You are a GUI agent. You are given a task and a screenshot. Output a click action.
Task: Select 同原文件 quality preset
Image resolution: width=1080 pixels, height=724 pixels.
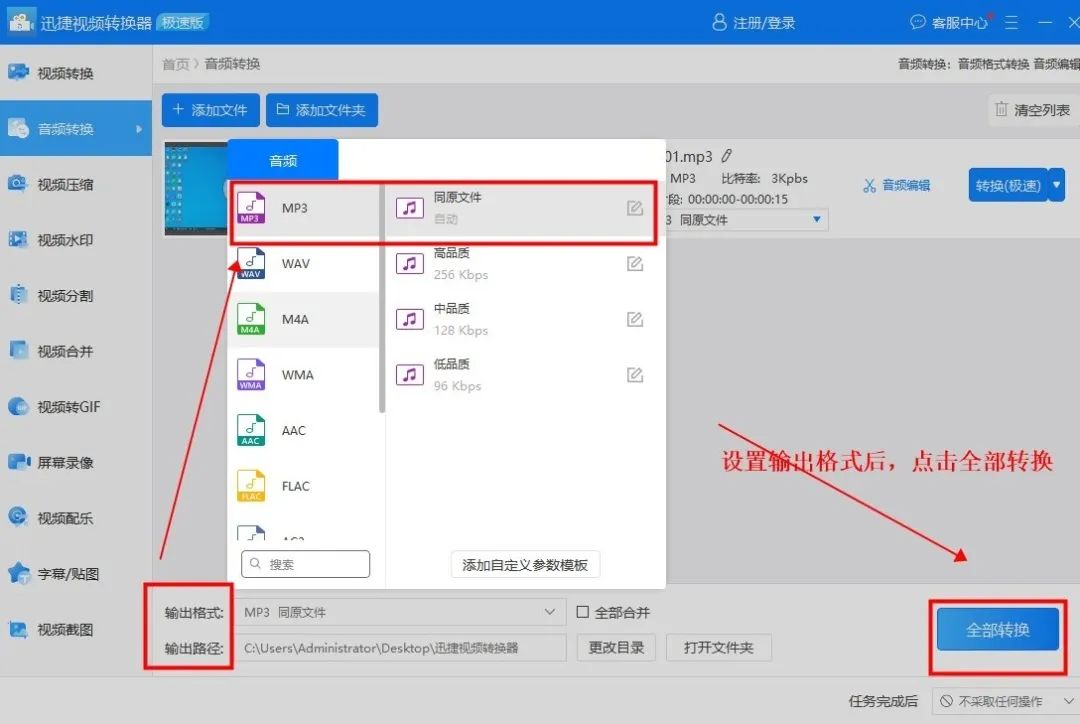coord(520,208)
